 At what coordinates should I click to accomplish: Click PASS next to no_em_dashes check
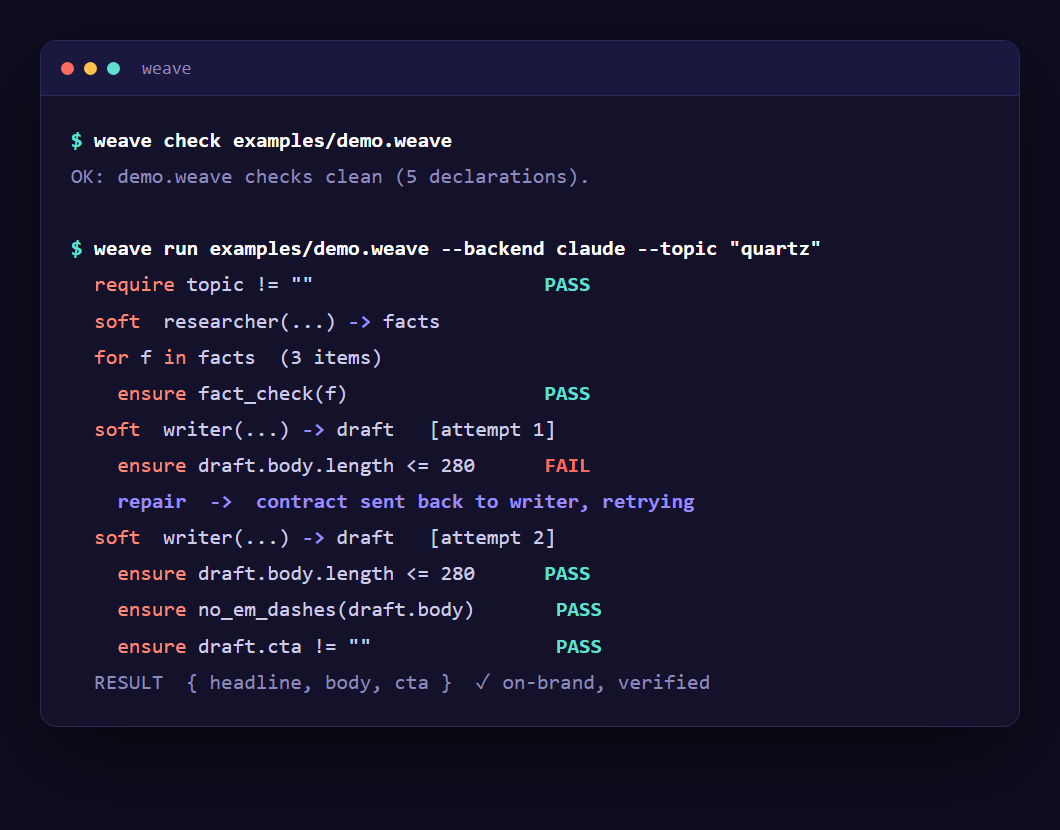(579, 610)
